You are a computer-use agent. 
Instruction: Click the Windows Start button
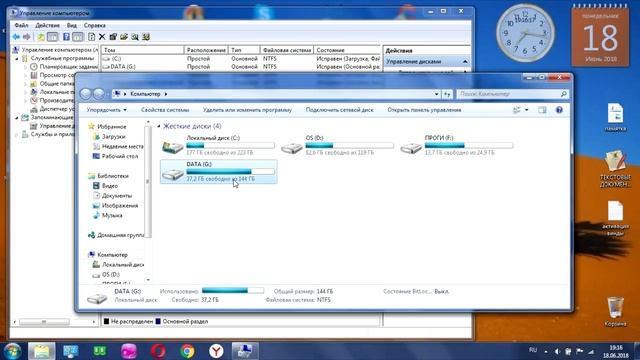(x=12, y=351)
